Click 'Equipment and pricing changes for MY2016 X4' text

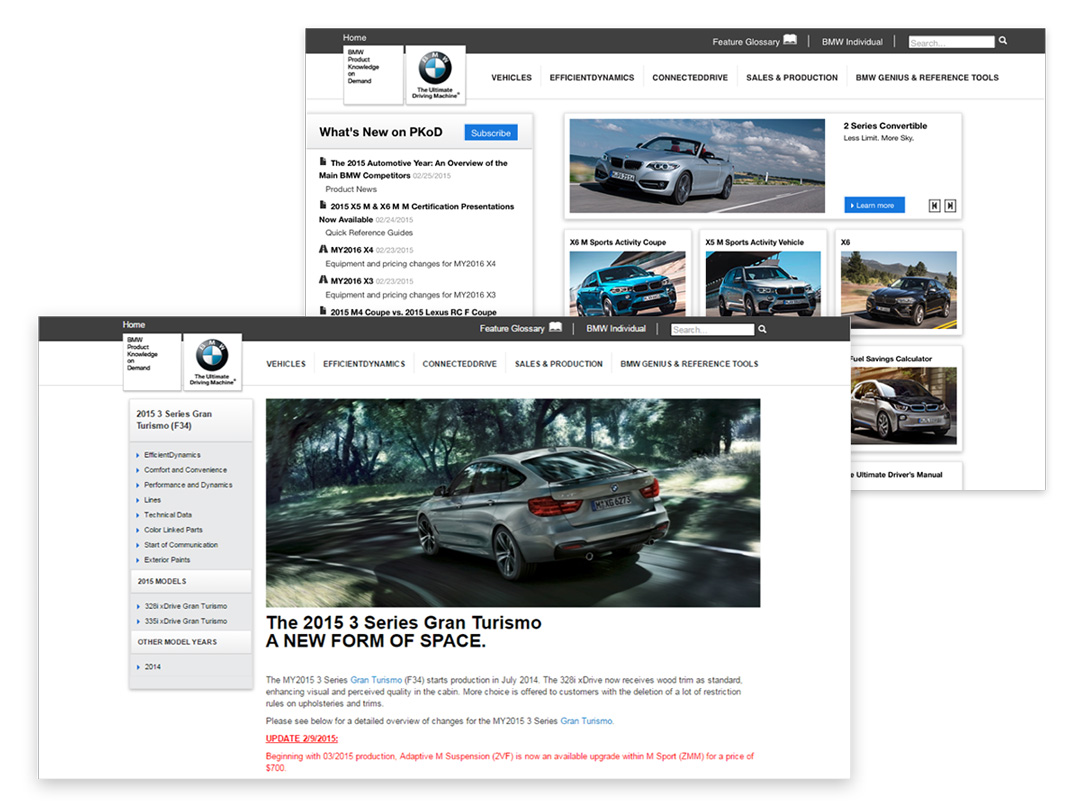click(x=411, y=264)
